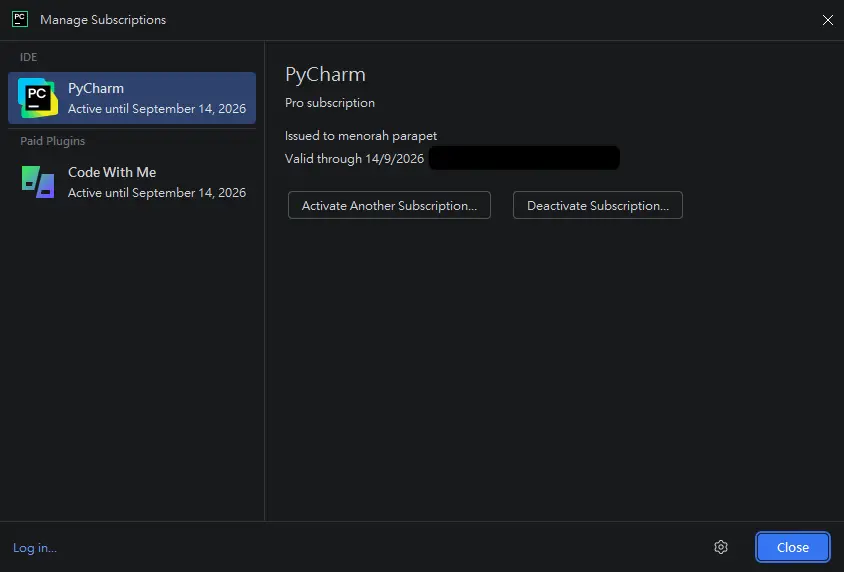
Task: Click the Code With Me plugin icon
Action: [38, 182]
